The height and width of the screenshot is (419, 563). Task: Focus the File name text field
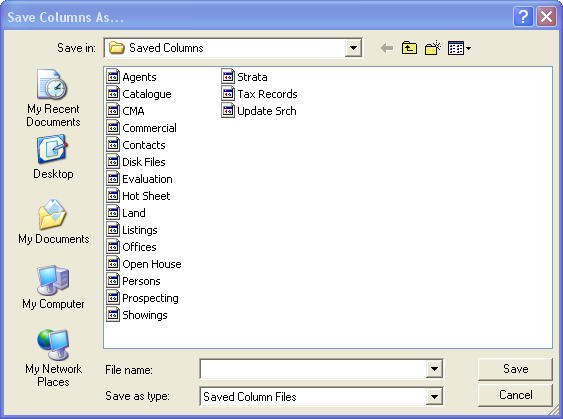pyautogui.click(x=313, y=369)
